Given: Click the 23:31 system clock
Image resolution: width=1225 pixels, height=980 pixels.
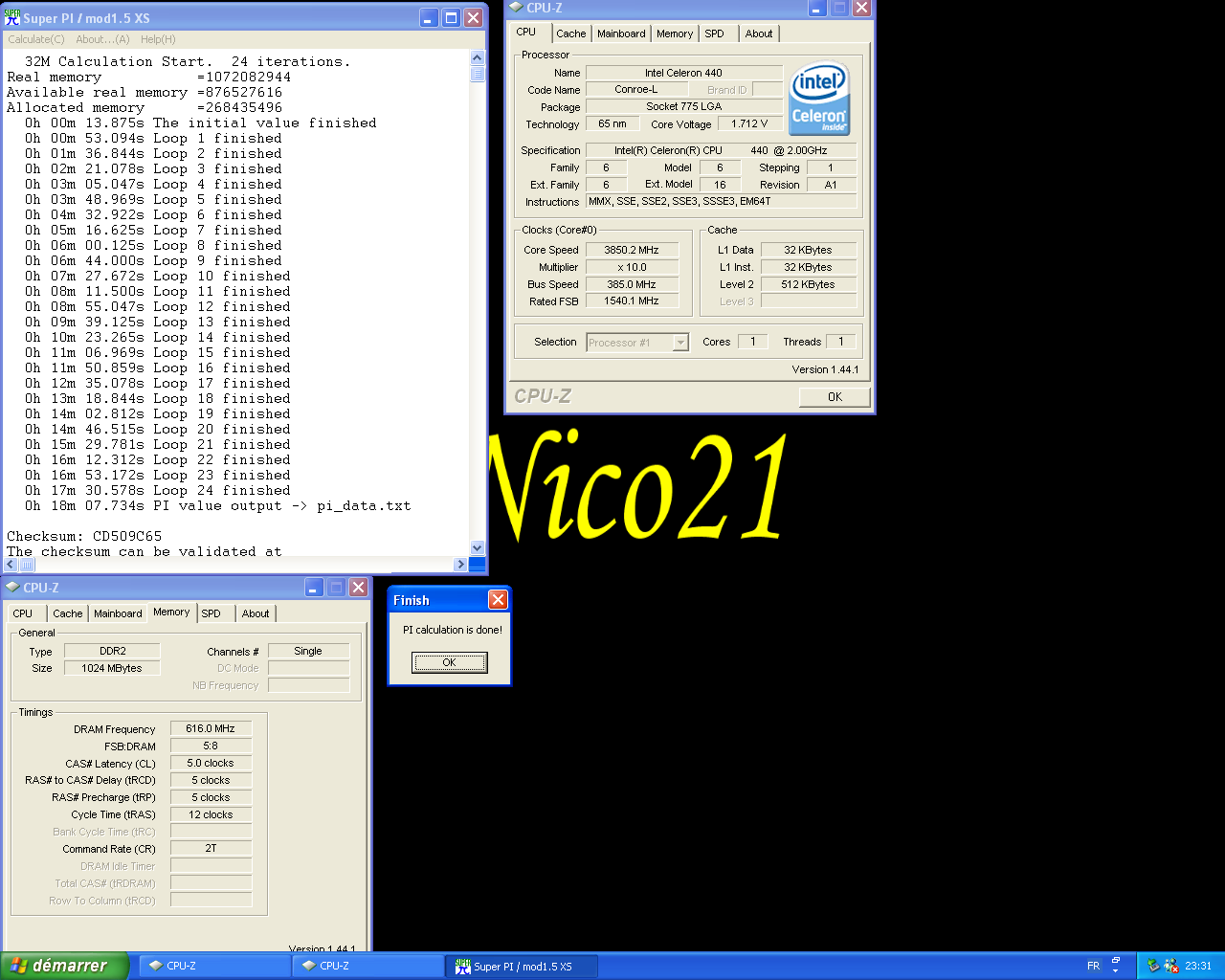Looking at the screenshot, I should coord(1198,966).
